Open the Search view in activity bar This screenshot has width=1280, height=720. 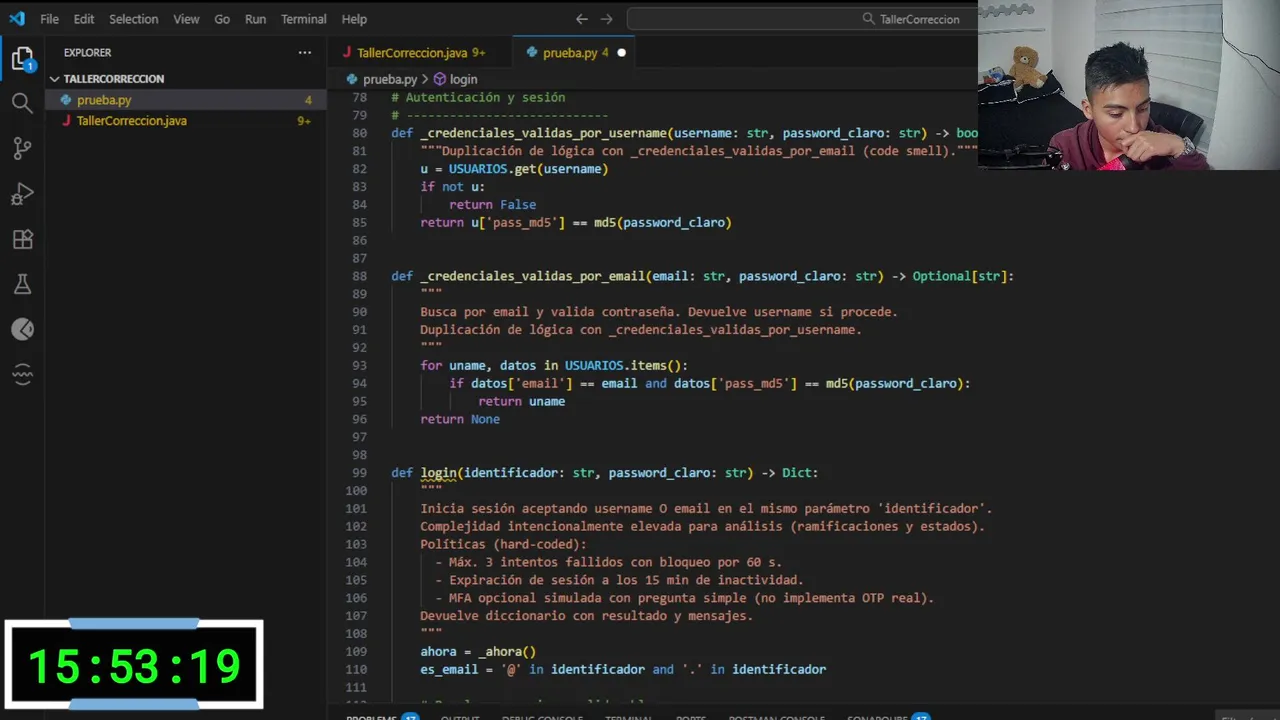(x=22, y=102)
